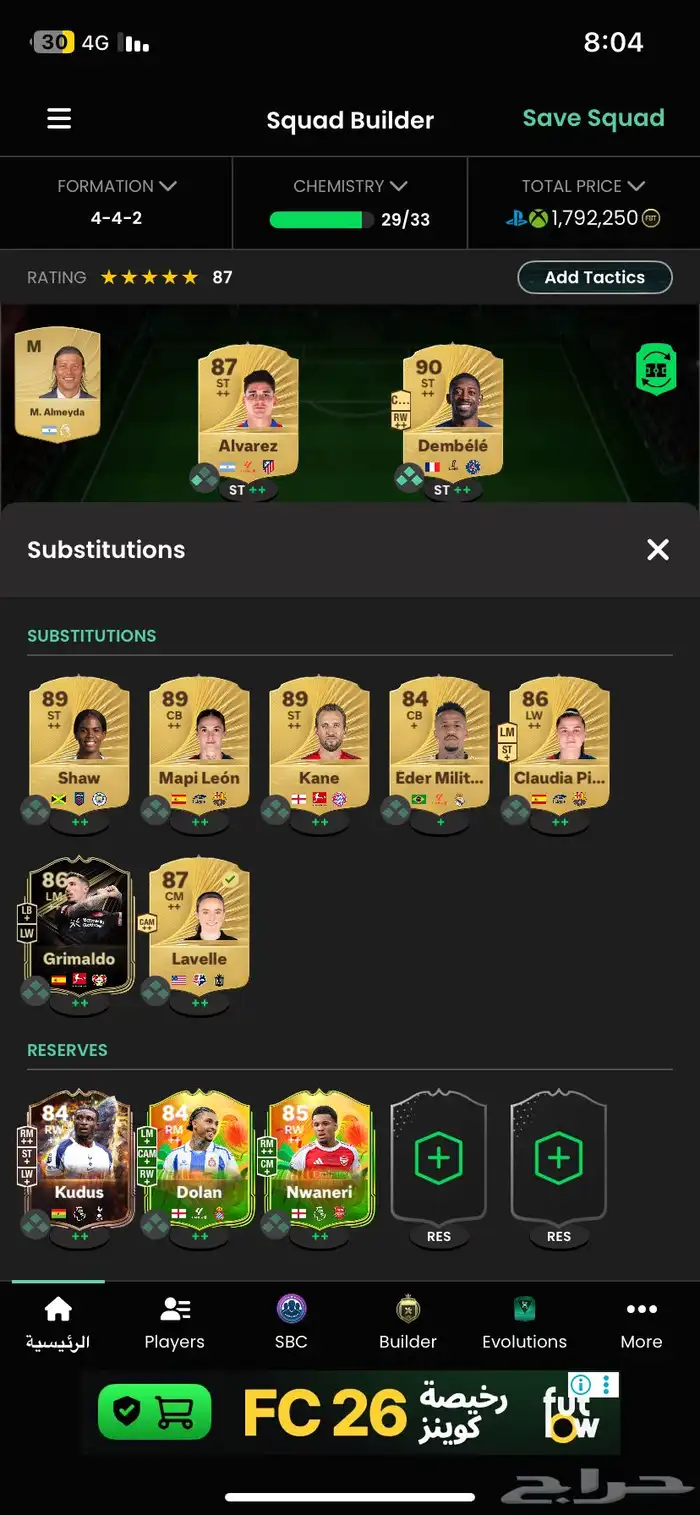Open the SBC icon
The height and width of the screenshot is (1515, 700).
pyautogui.click(x=291, y=1308)
